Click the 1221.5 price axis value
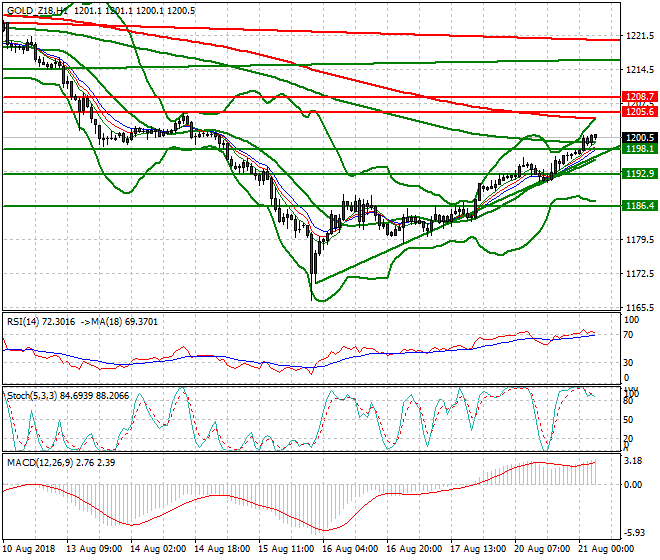 click(640, 36)
